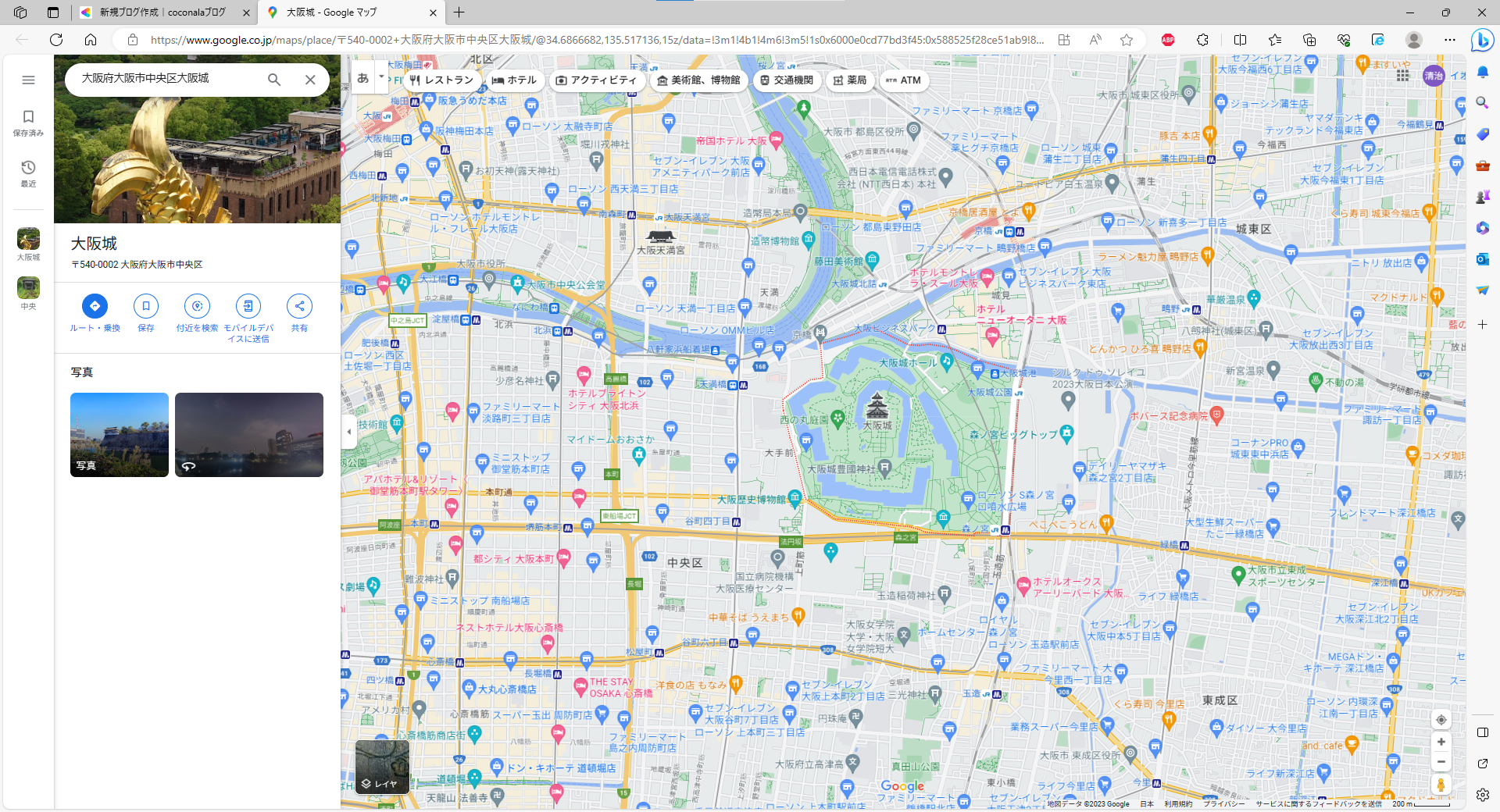Viewport: 1500px width, 812px height.
Task: Click the search magnifier in Maps search box
Action: click(x=274, y=80)
